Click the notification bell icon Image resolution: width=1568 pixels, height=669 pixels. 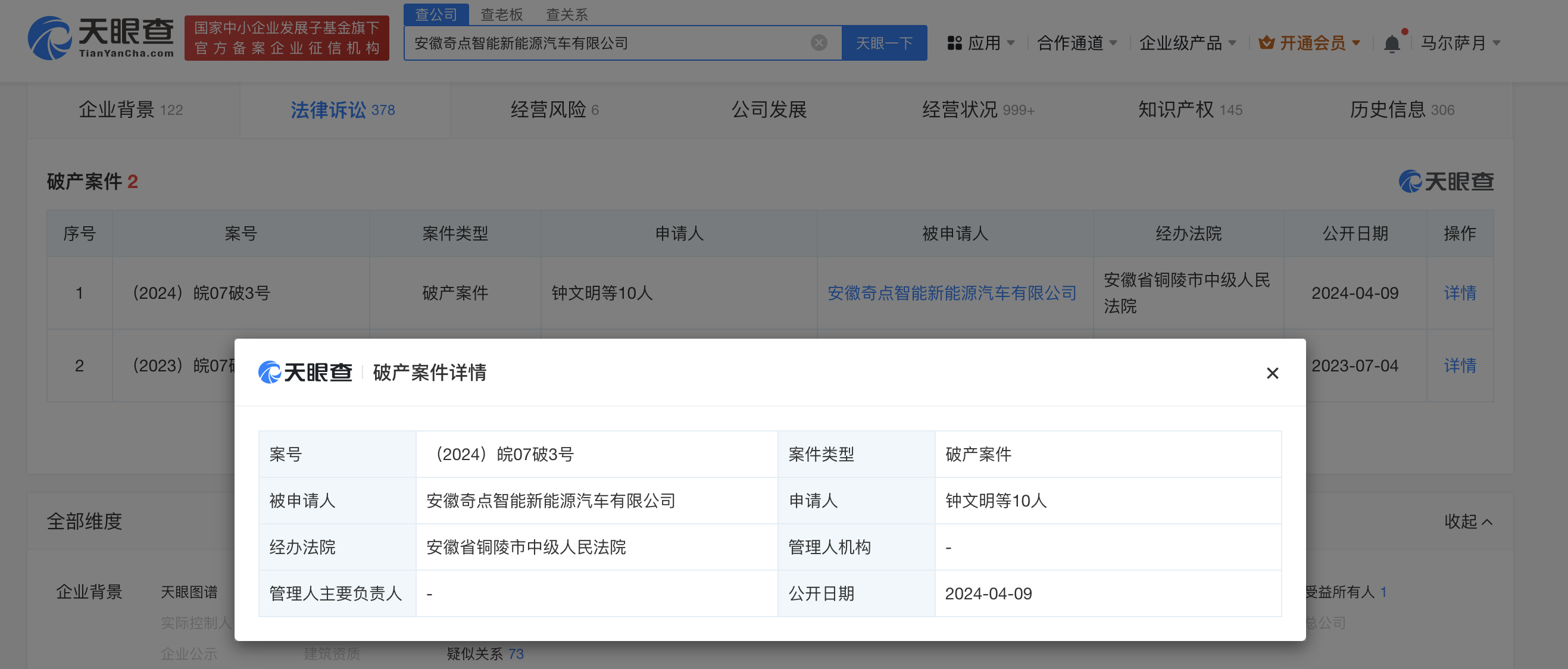(x=1391, y=43)
